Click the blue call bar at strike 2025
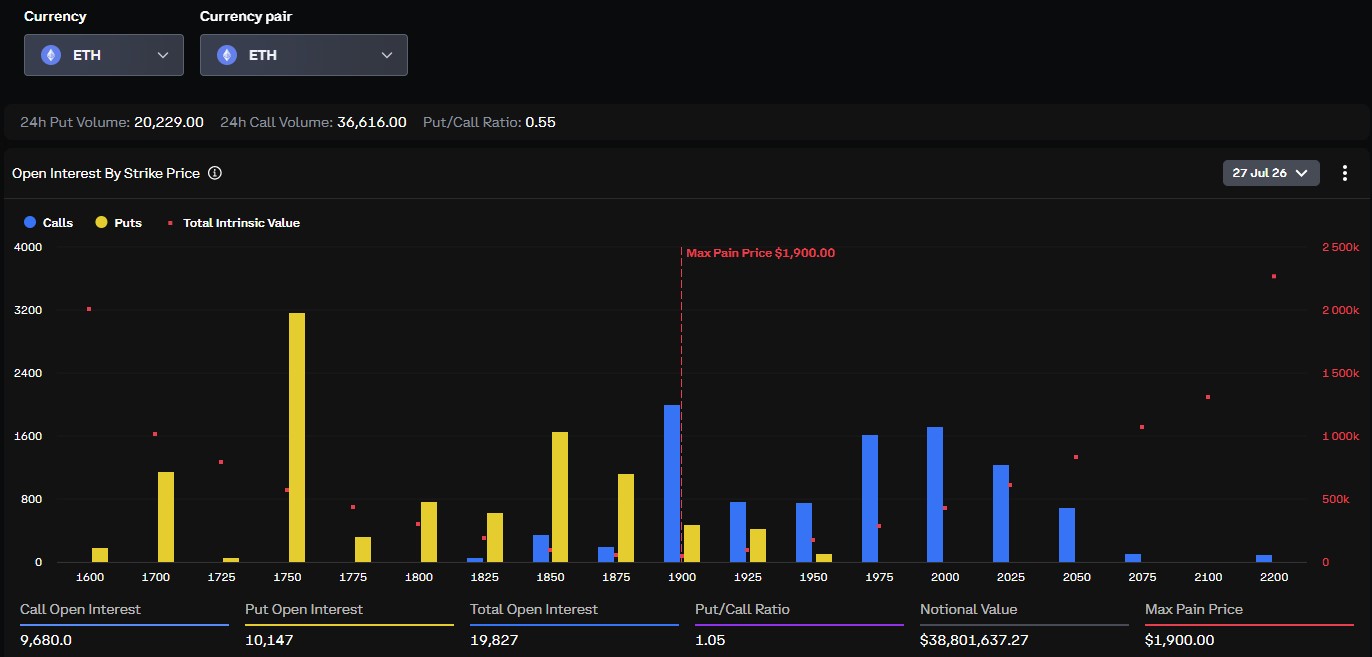This screenshot has height=657, width=1372. click(1001, 513)
